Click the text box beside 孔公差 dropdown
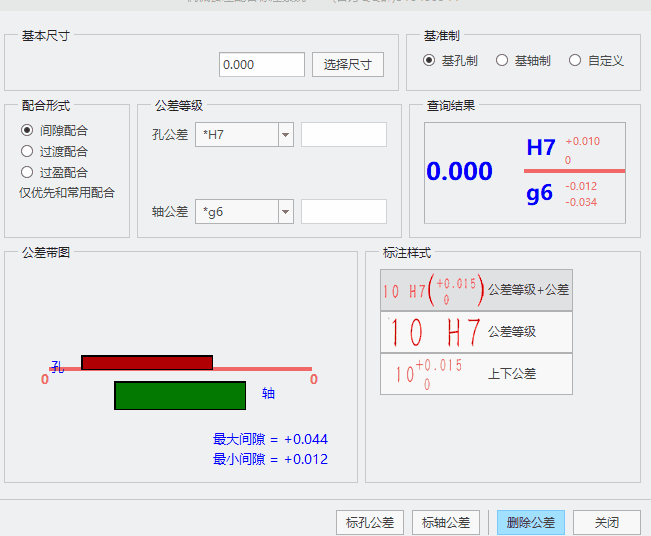The image size is (651, 536). coord(343,135)
